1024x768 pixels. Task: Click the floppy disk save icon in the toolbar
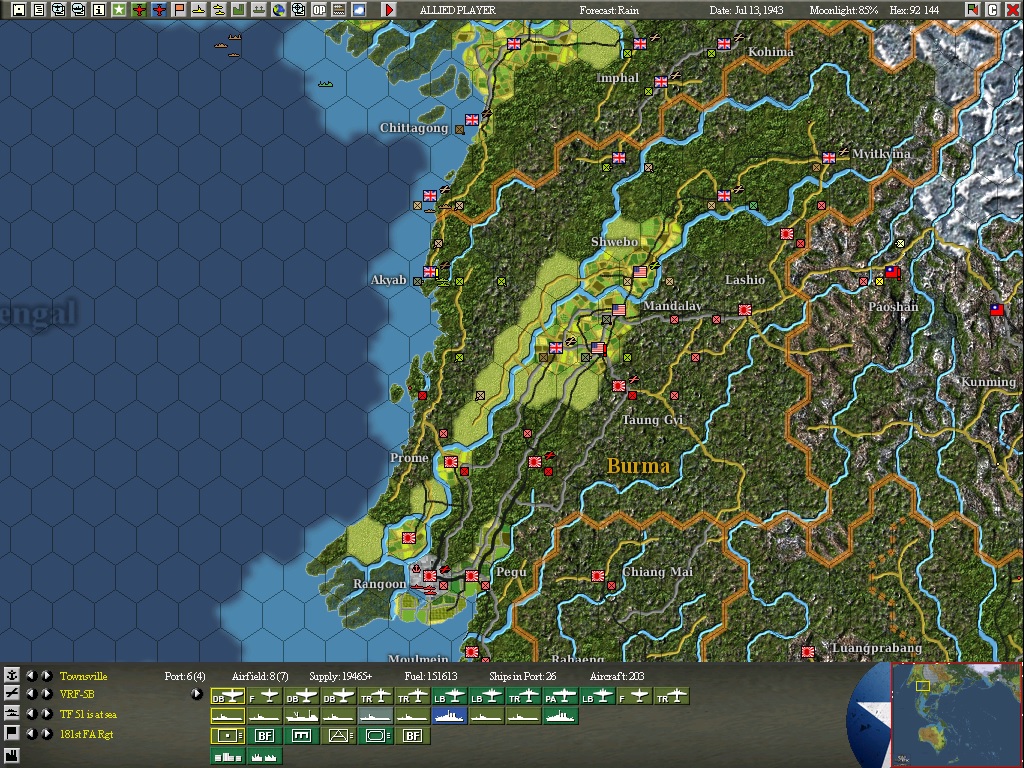coord(19,10)
